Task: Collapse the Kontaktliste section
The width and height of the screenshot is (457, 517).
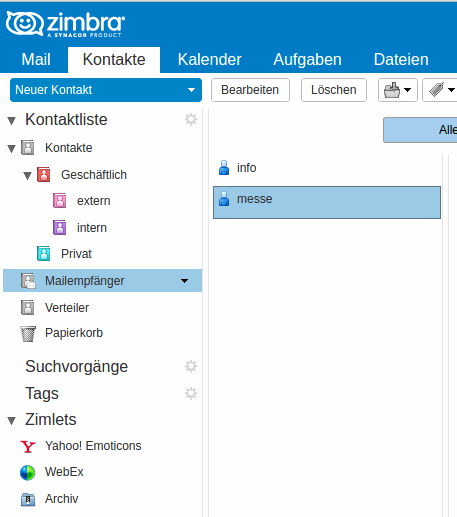Action: point(12,121)
